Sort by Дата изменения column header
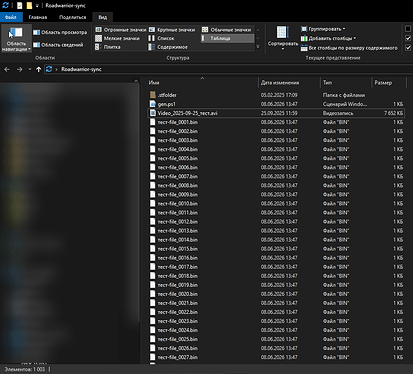 (289, 82)
